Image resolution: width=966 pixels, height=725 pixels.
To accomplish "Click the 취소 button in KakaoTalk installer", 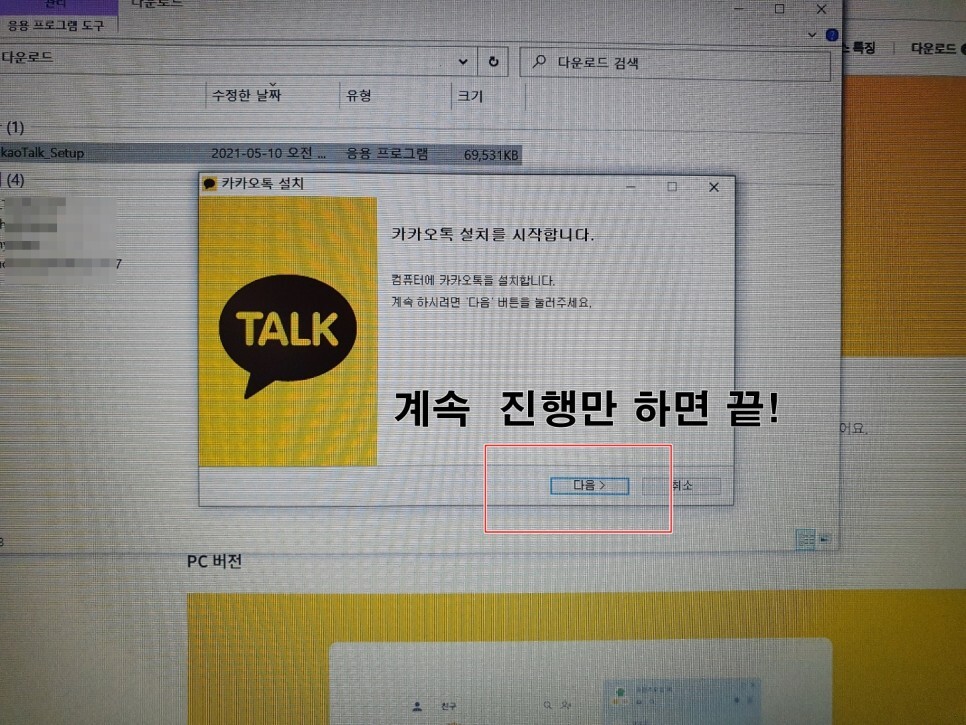I will pos(681,485).
